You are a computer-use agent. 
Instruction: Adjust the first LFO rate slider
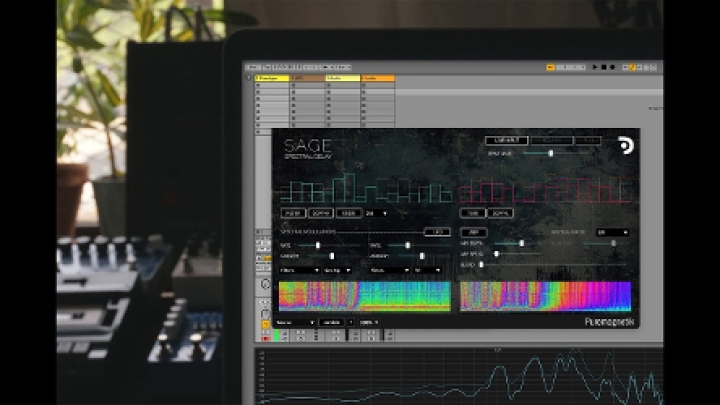(x=328, y=246)
